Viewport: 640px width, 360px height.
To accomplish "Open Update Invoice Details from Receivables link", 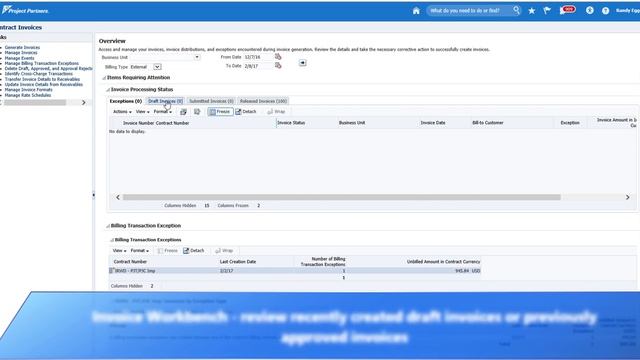I will click(44, 84).
